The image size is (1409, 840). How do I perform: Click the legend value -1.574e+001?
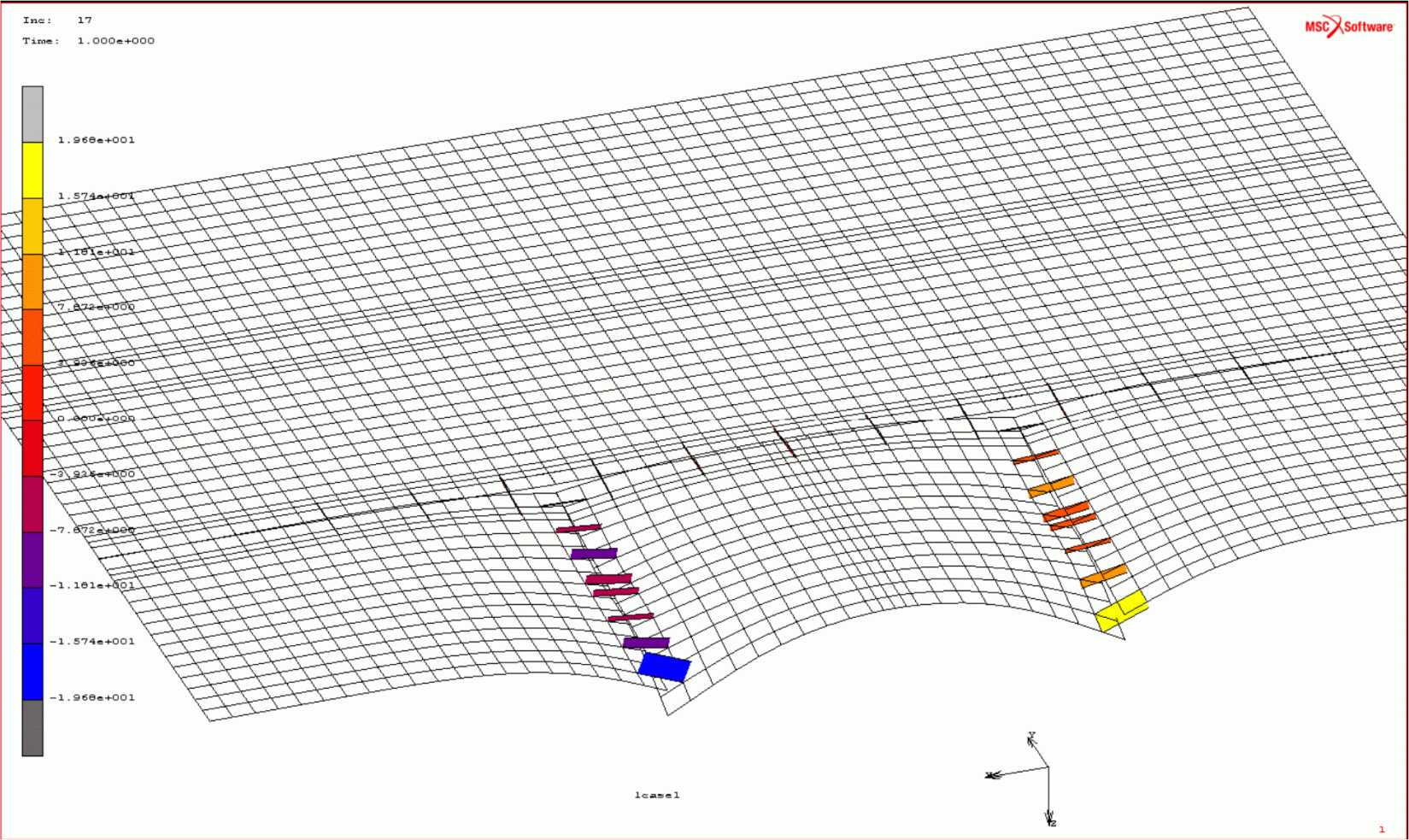[x=92, y=642]
